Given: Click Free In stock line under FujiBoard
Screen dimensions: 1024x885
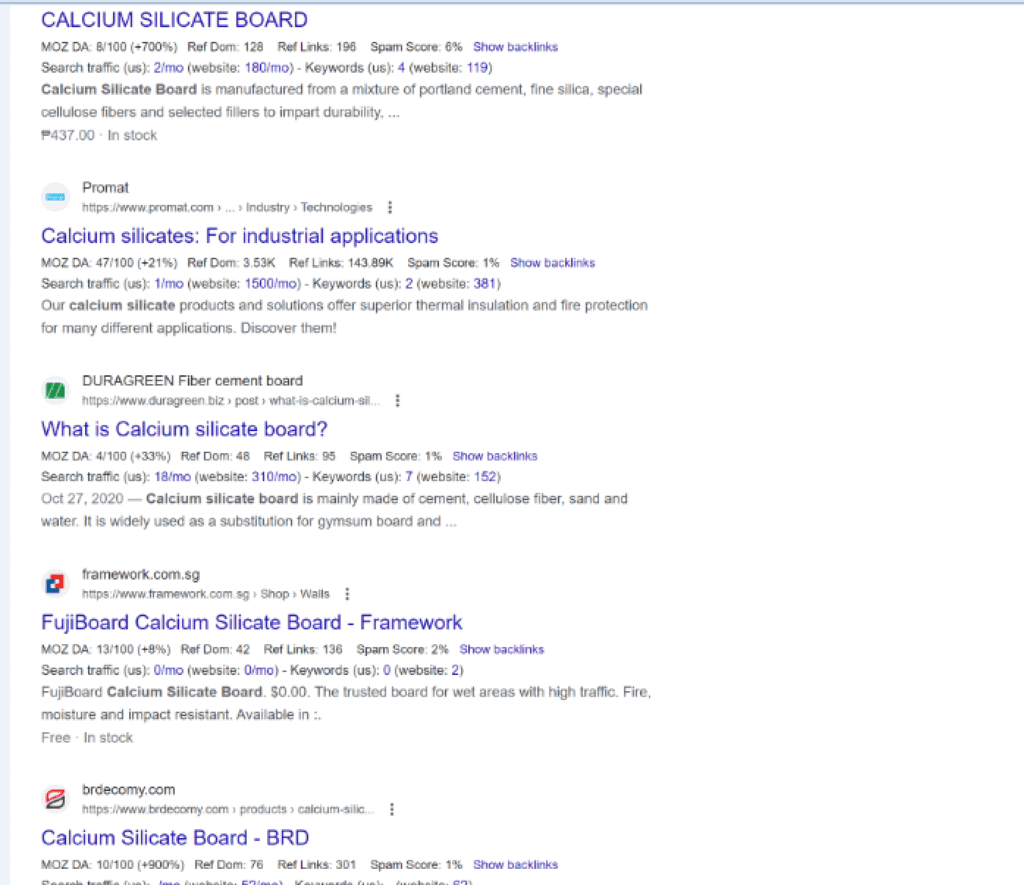Looking at the screenshot, I should coord(87,737).
